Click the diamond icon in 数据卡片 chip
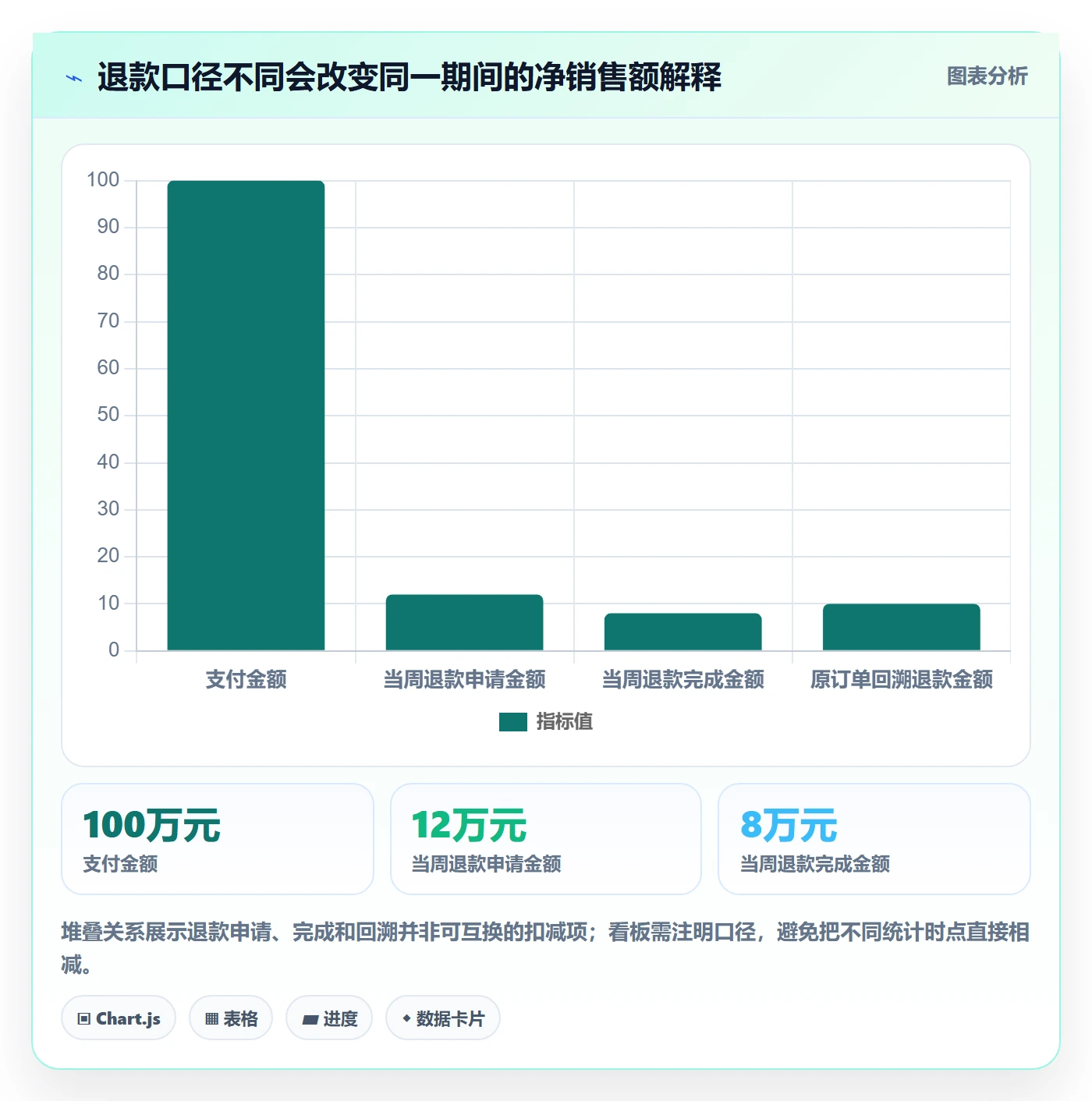Image resolution: width=1092 pixels, height=1101 pixels. click(x=406, y=1018)
